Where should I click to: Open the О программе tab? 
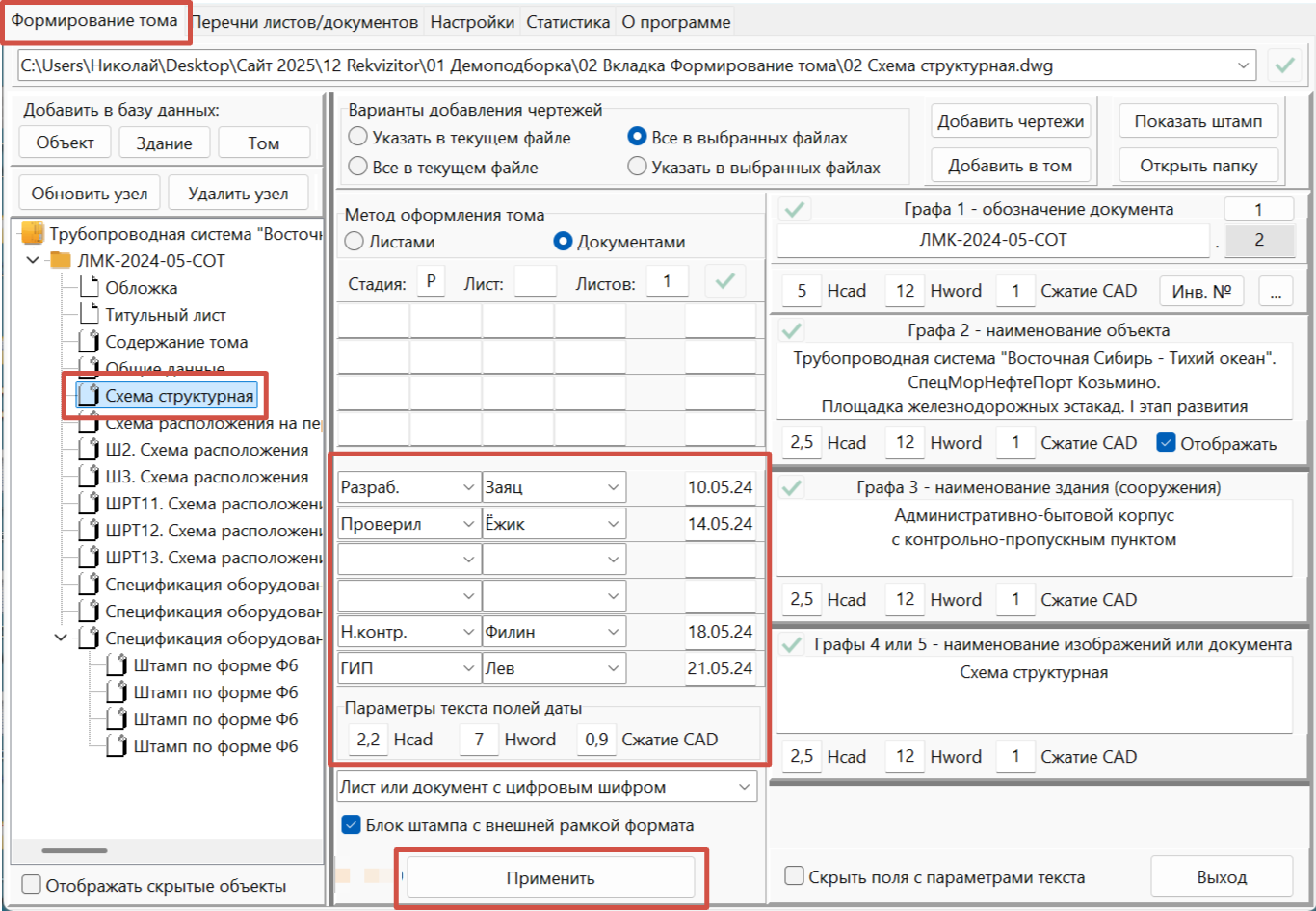pos(676,22)
